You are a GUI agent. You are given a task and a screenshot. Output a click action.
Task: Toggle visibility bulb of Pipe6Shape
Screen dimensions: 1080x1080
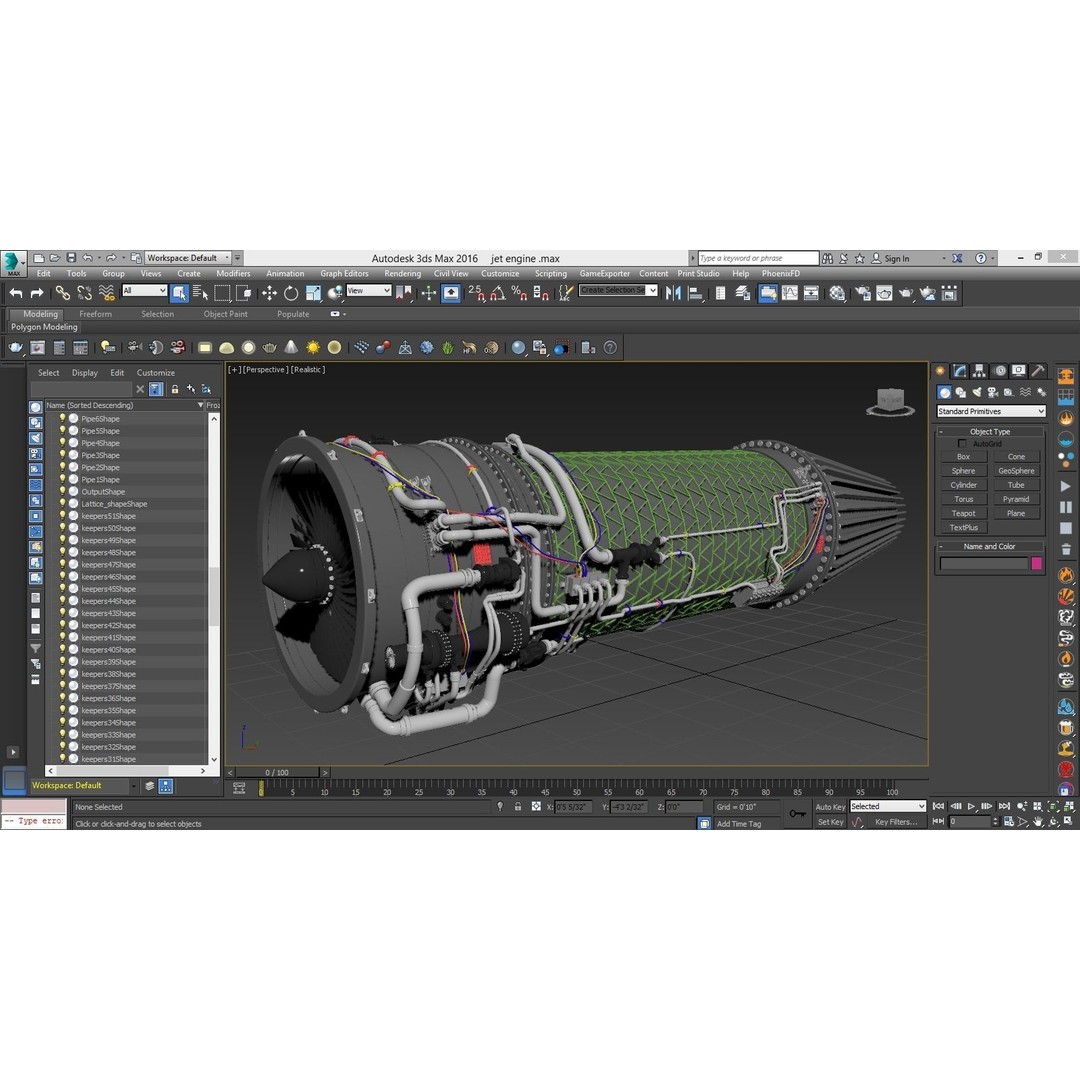(x=62, y=419)
